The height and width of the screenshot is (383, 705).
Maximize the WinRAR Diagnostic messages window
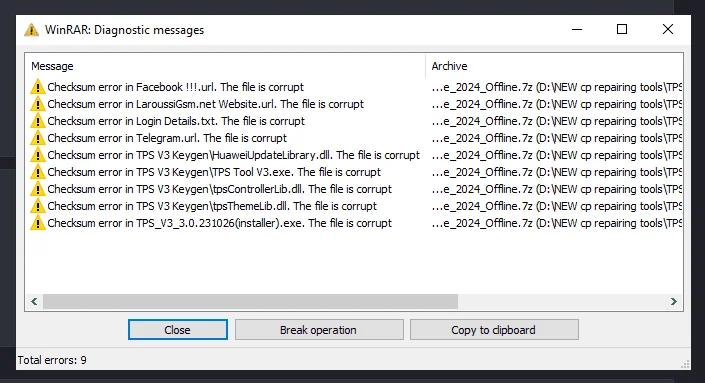[x=622, y=29]
